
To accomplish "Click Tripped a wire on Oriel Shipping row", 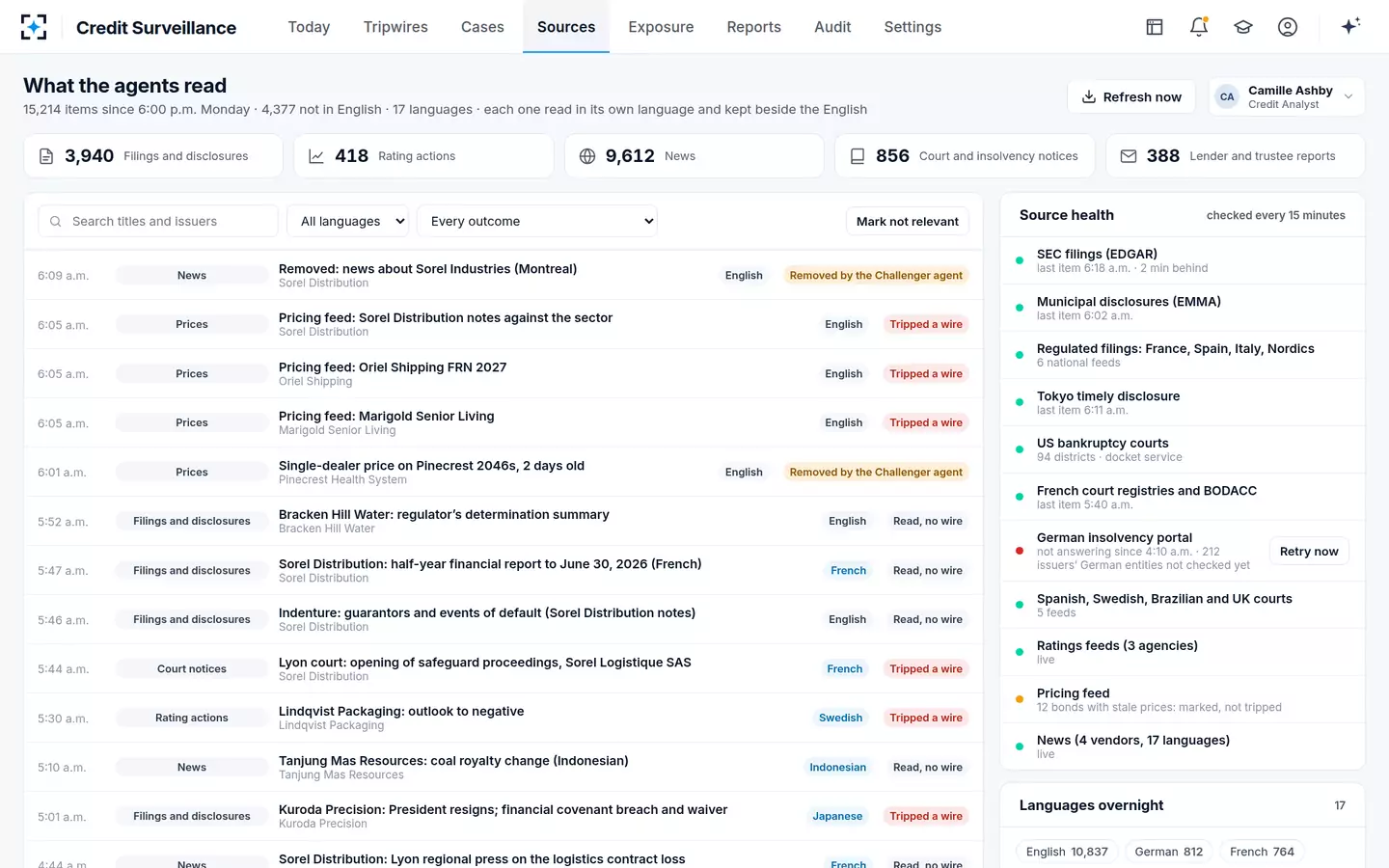I will [926, 373].
